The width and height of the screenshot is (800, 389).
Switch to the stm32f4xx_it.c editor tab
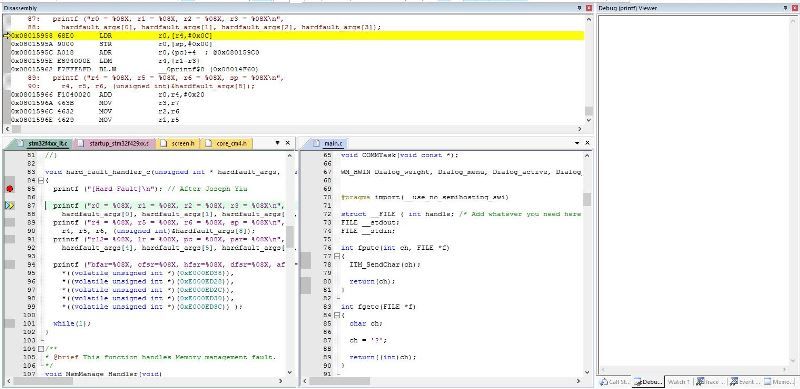pyautogui.click(x=42, y=143)
